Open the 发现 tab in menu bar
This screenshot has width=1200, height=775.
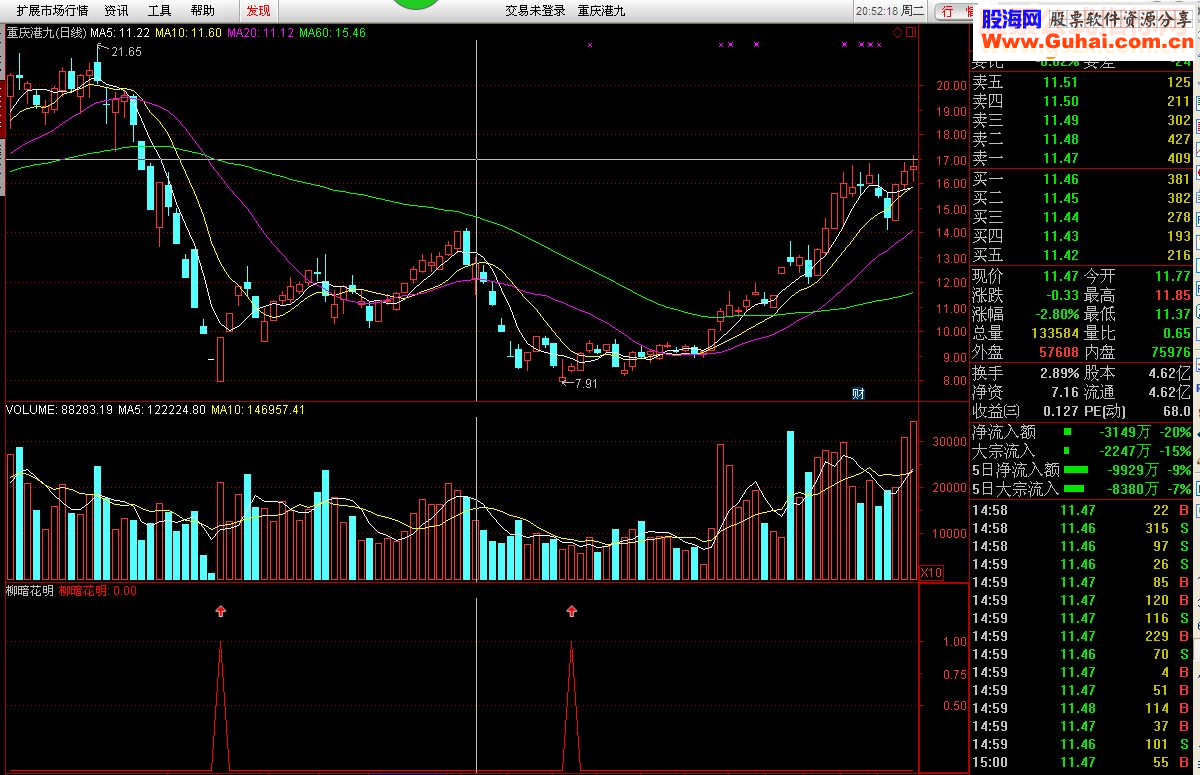258,10
